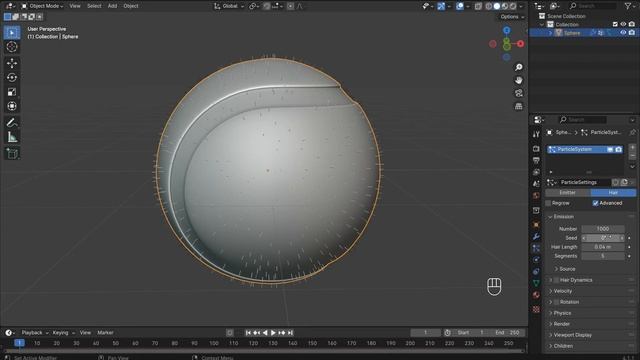
Task: Choose the Move tool
Action: click(x=12, y=63)
